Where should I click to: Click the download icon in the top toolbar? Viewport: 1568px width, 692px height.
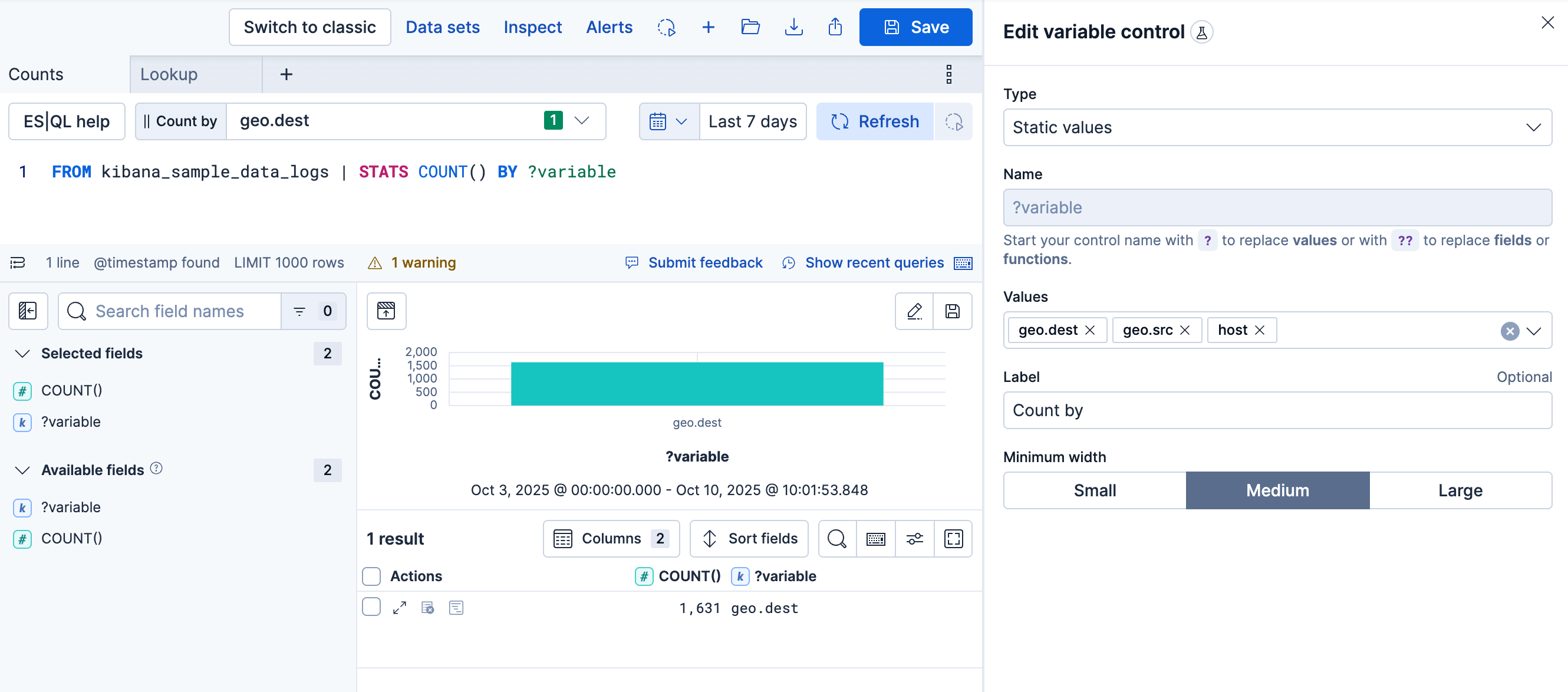point(794,27)
